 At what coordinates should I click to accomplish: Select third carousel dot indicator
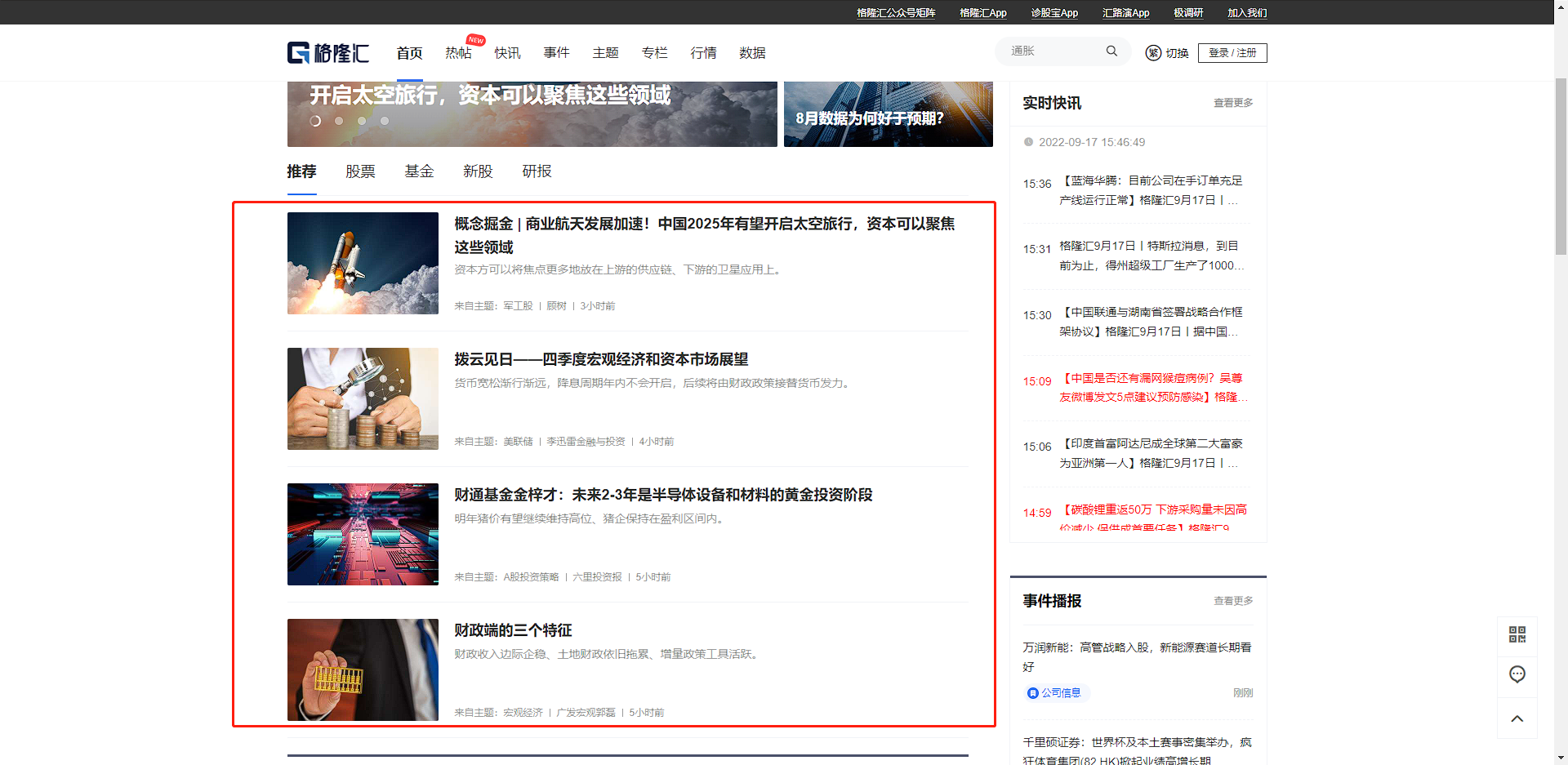[x=362, y=121]
